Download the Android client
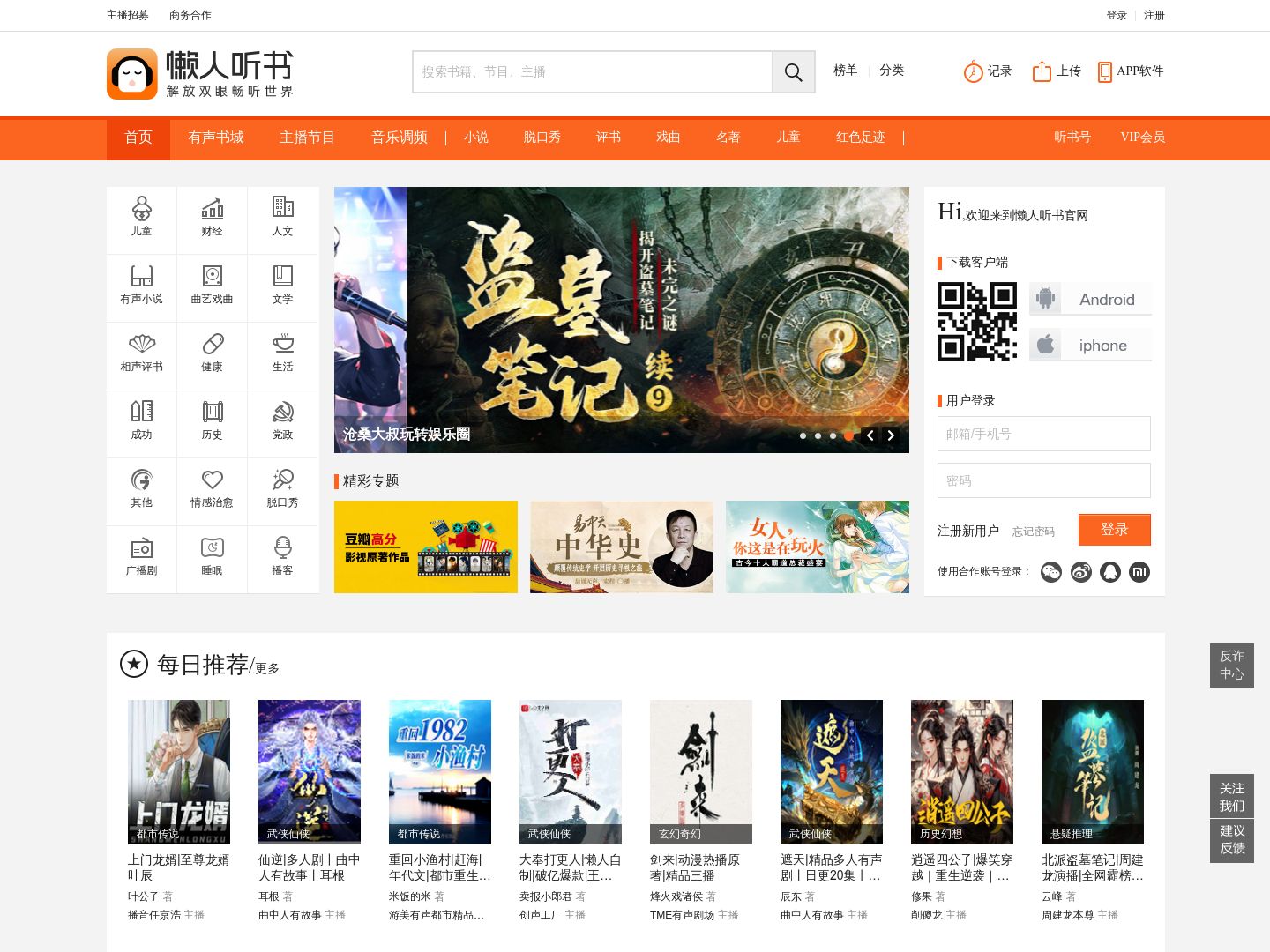This screenshot has height=952, width=1270. (1090, 299)
